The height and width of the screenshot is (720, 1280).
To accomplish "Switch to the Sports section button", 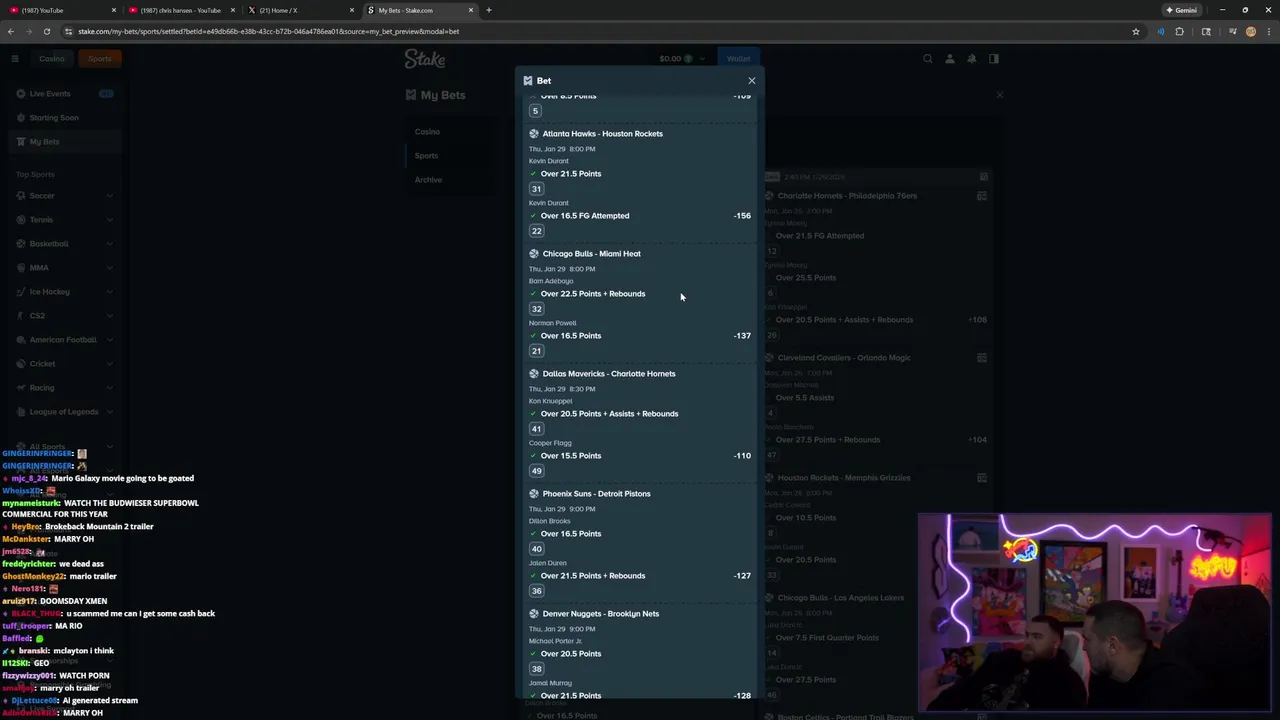I will tap(100, 59).
